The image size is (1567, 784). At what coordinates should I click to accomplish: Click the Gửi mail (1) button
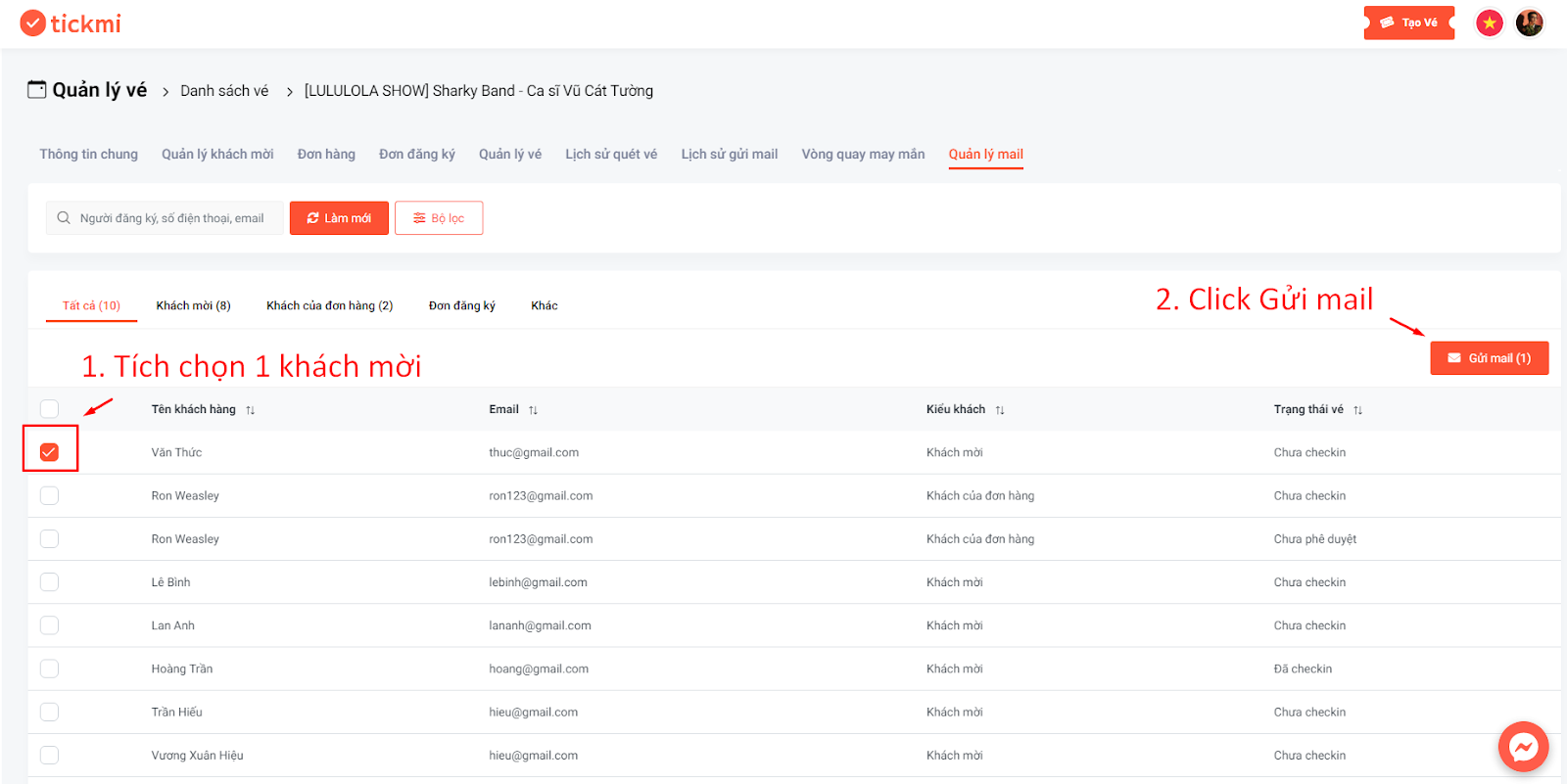coord(1489,358)
